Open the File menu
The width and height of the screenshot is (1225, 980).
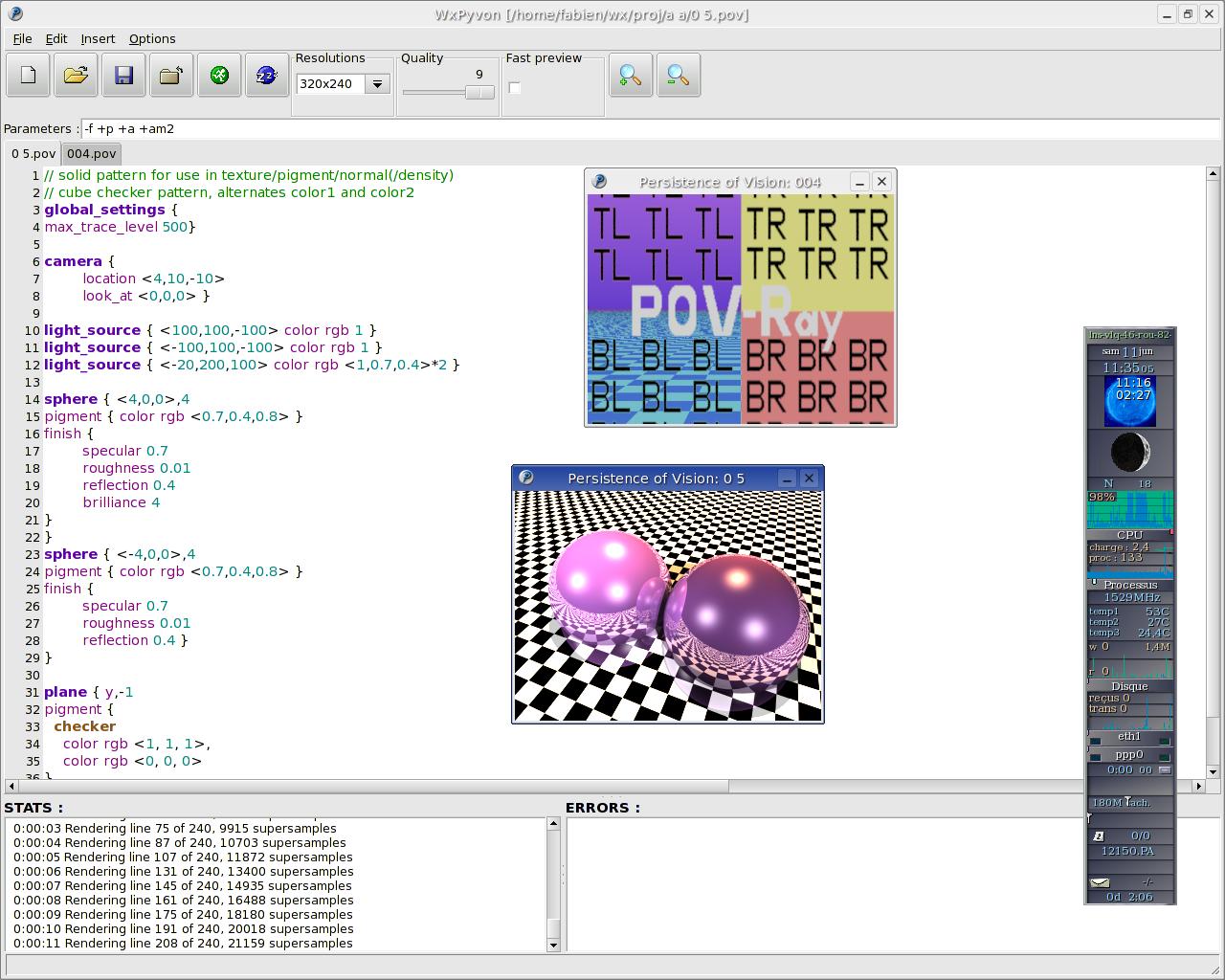[x=22, y=39]
